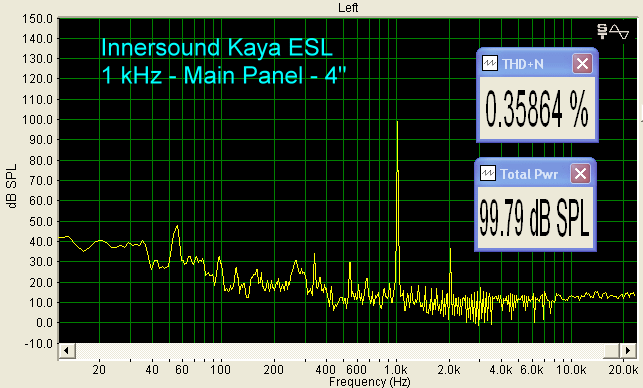This screenshot has width=643, height=388.
Task: Click the Total Pwr window waveform icon
Action: click(488, 173)
